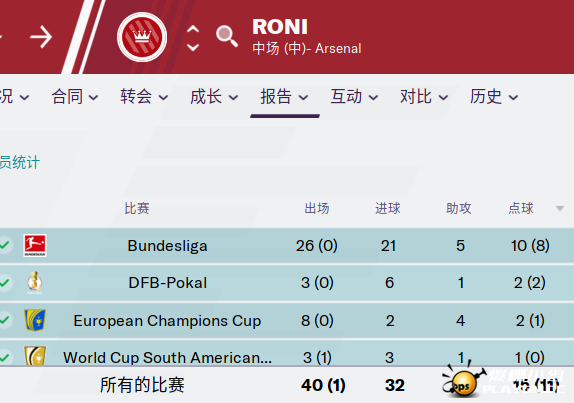Toggle the DFB-Pokal row checkmark
This screenshot has height=403, width=574.
pyautogui.click(x=5, y=283)
